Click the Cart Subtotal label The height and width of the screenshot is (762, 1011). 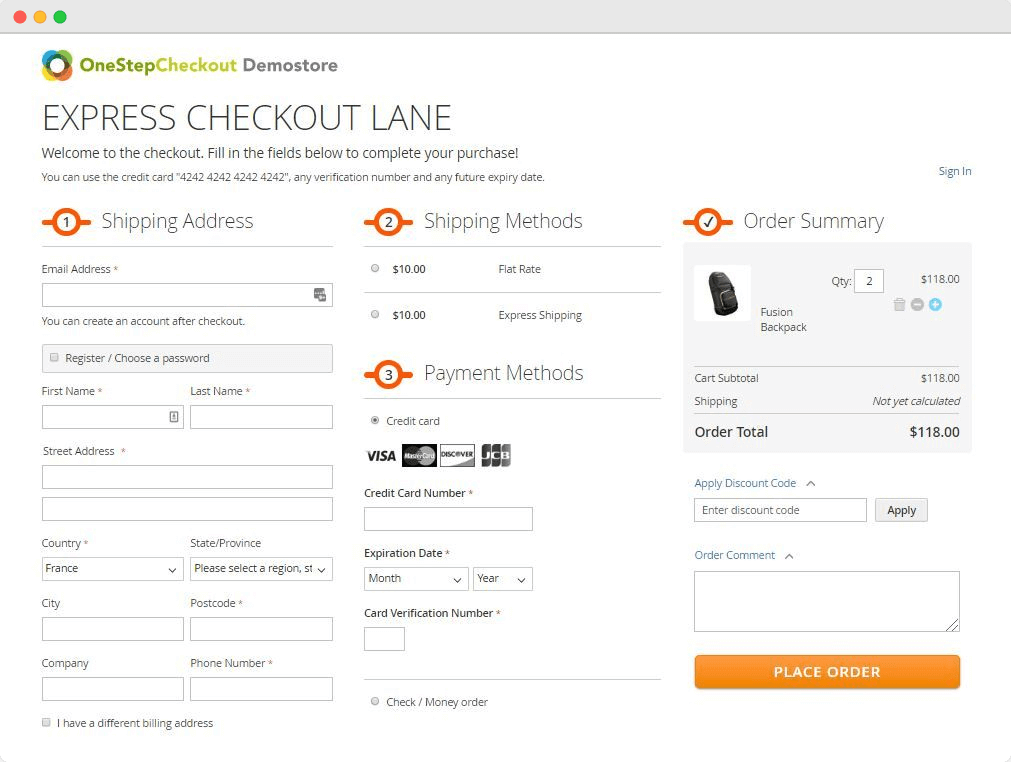point(726,378)
